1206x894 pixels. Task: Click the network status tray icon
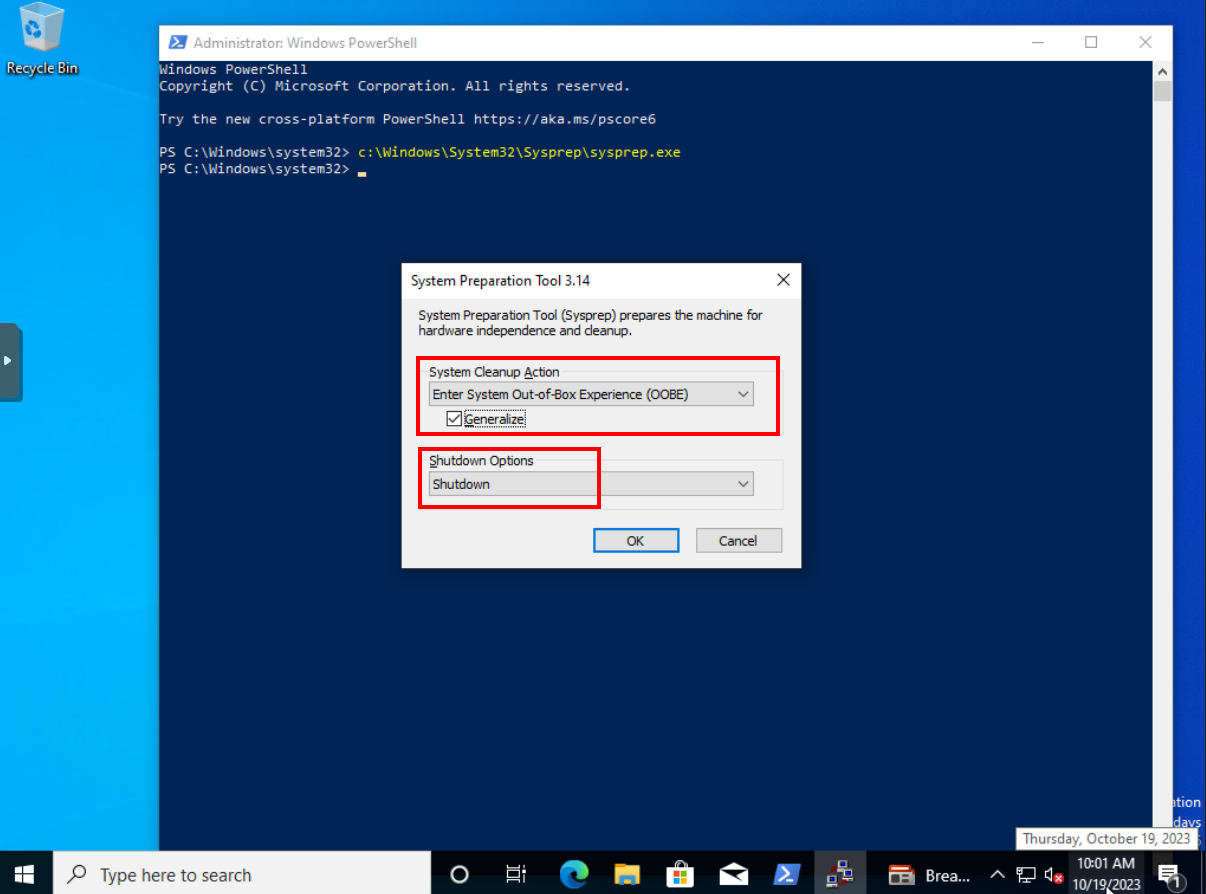tap(1026, 875)
